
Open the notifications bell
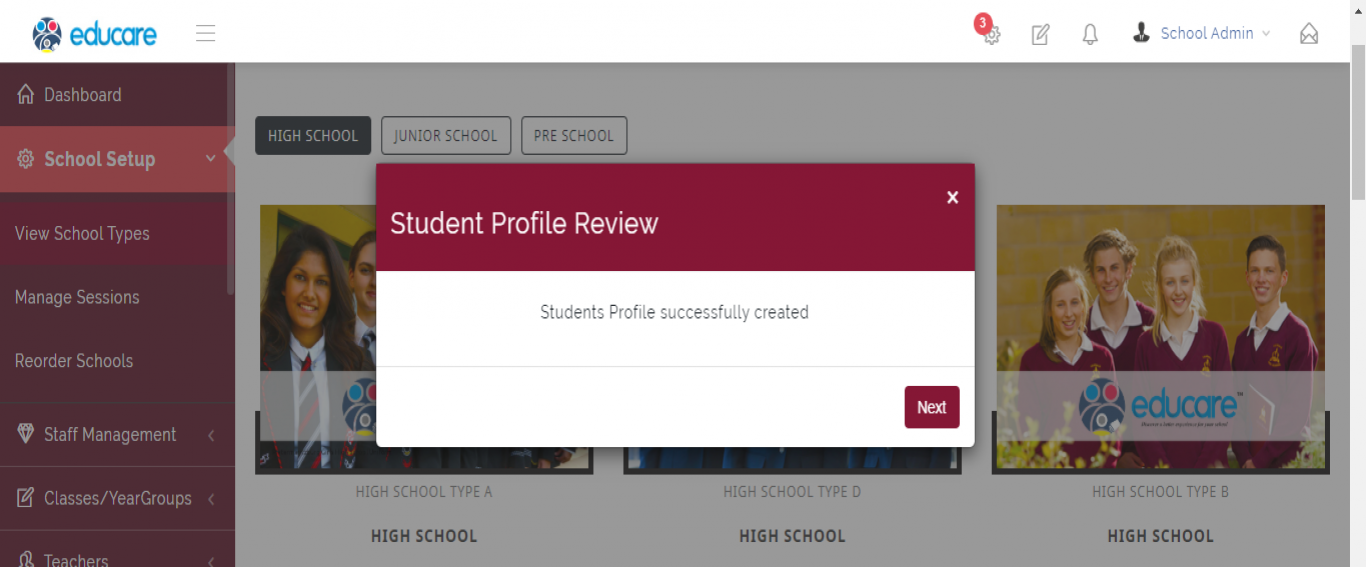1090,34
